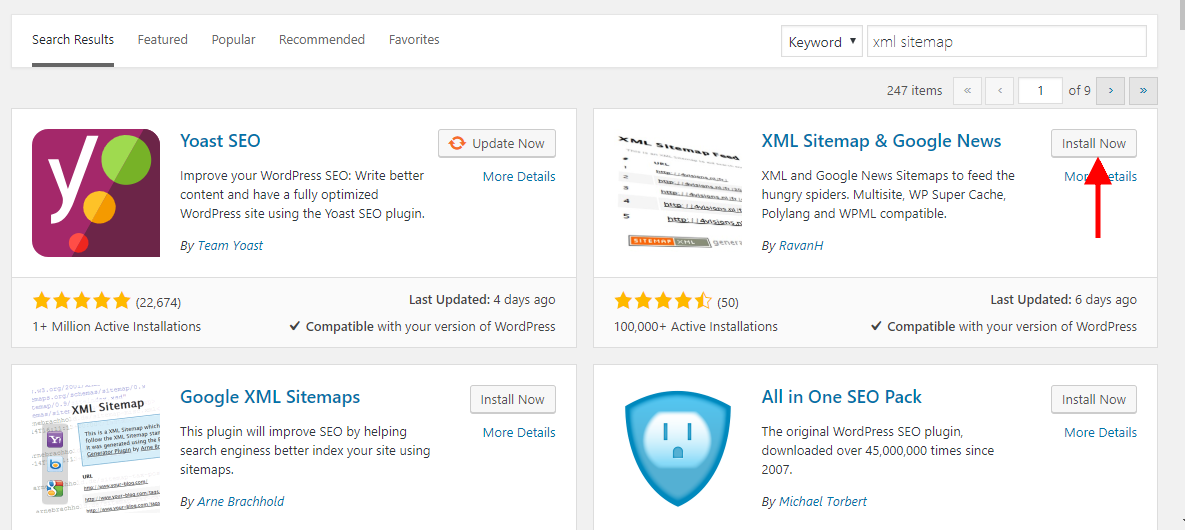The width and height of the screenshot is (1185, 530).
Task: Click the XML Sitemap & Google News star rating
Action: click(x=664, y=302)
